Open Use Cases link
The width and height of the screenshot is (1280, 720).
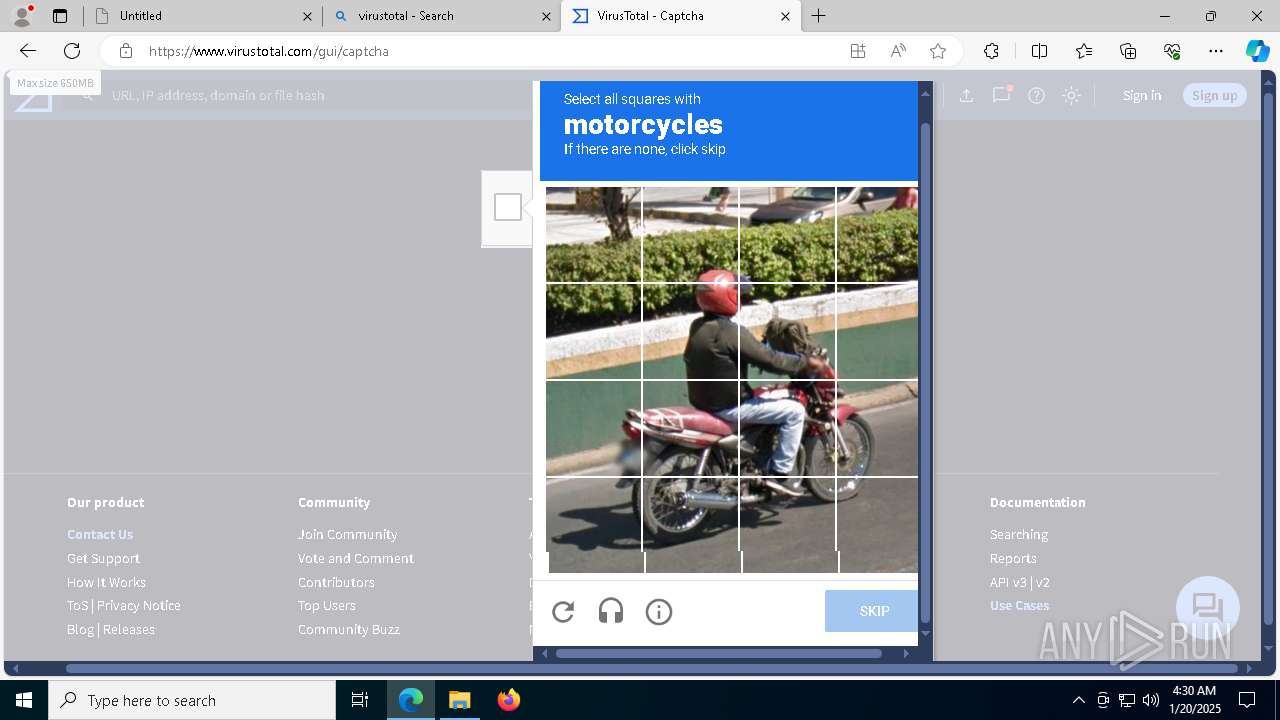click(x=1019, y=606)
